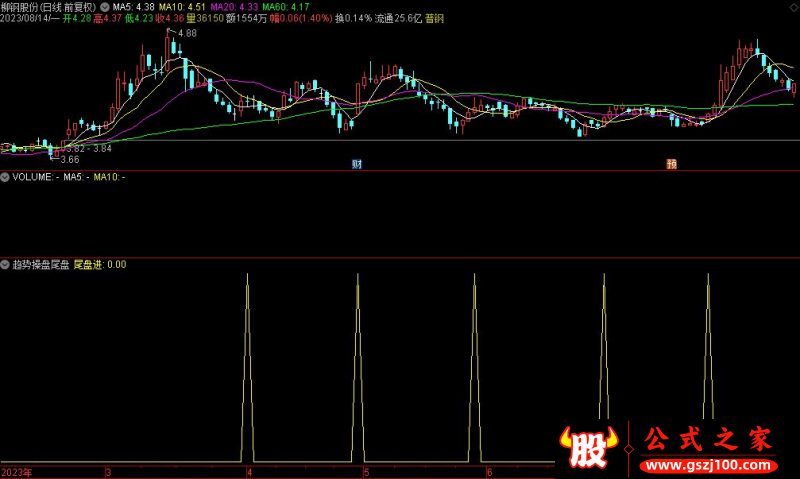Click the blue 财 financial report marker
This screenshot has height=479, width=800.
(x=357, y=164)
